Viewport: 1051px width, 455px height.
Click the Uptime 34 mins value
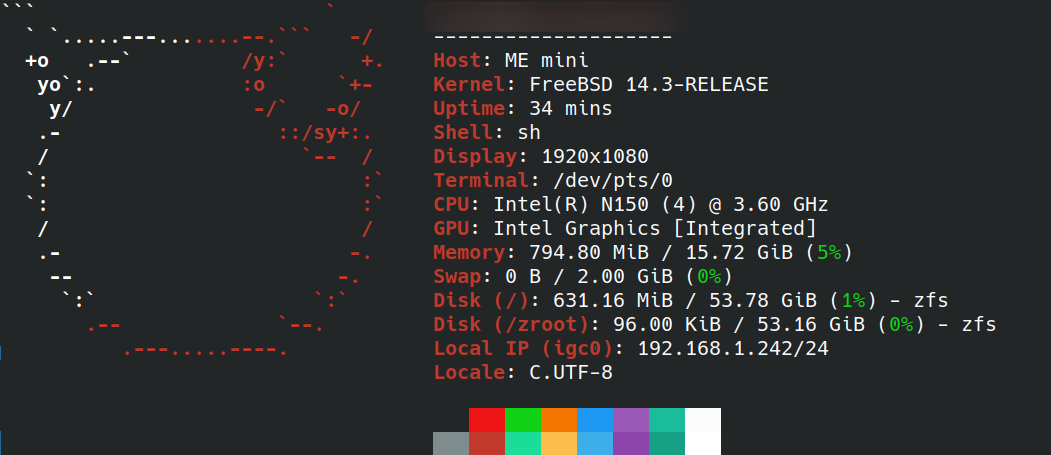click(x=571, y=108)
